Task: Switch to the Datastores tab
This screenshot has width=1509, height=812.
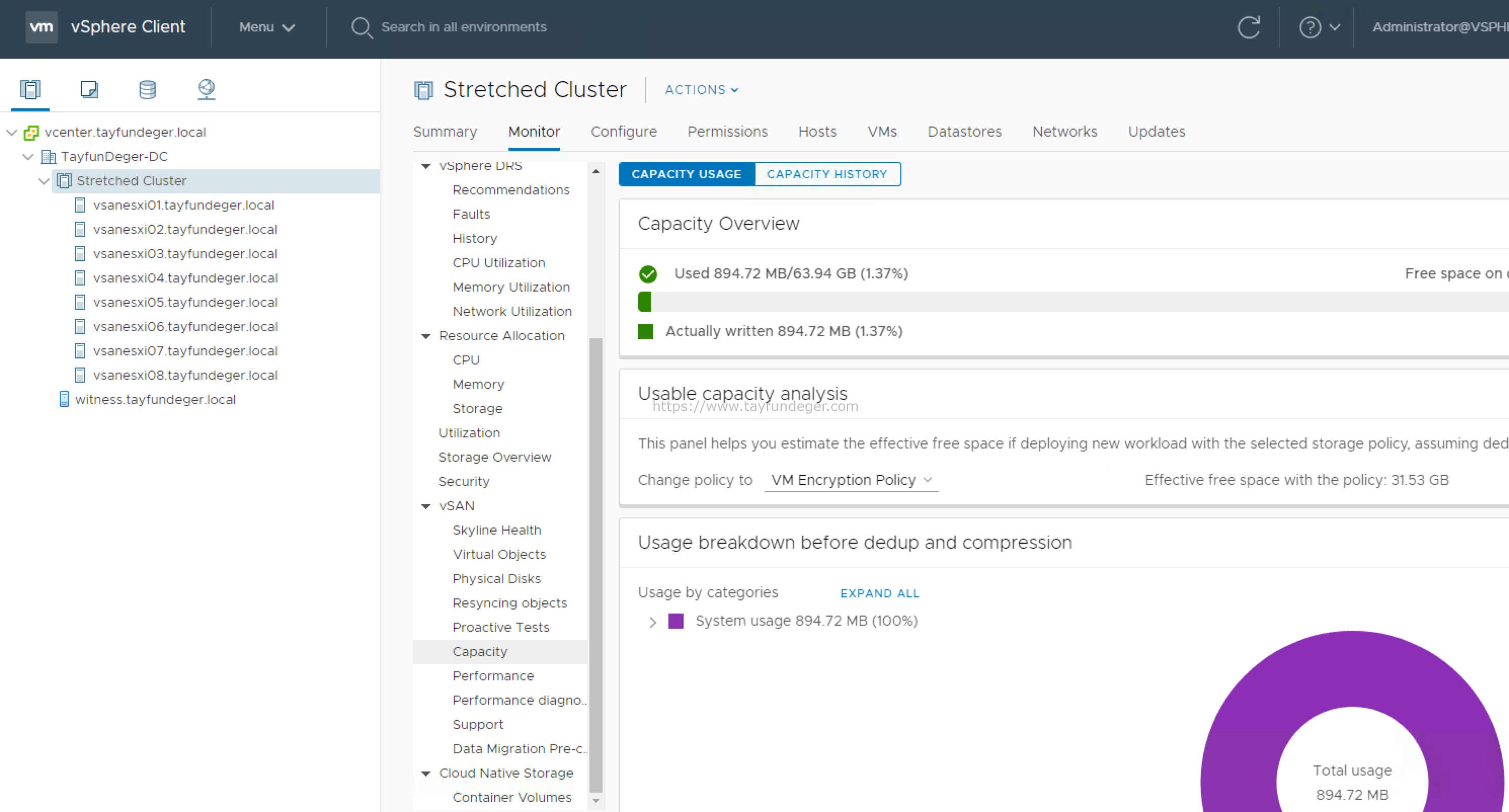Action: 965,132
